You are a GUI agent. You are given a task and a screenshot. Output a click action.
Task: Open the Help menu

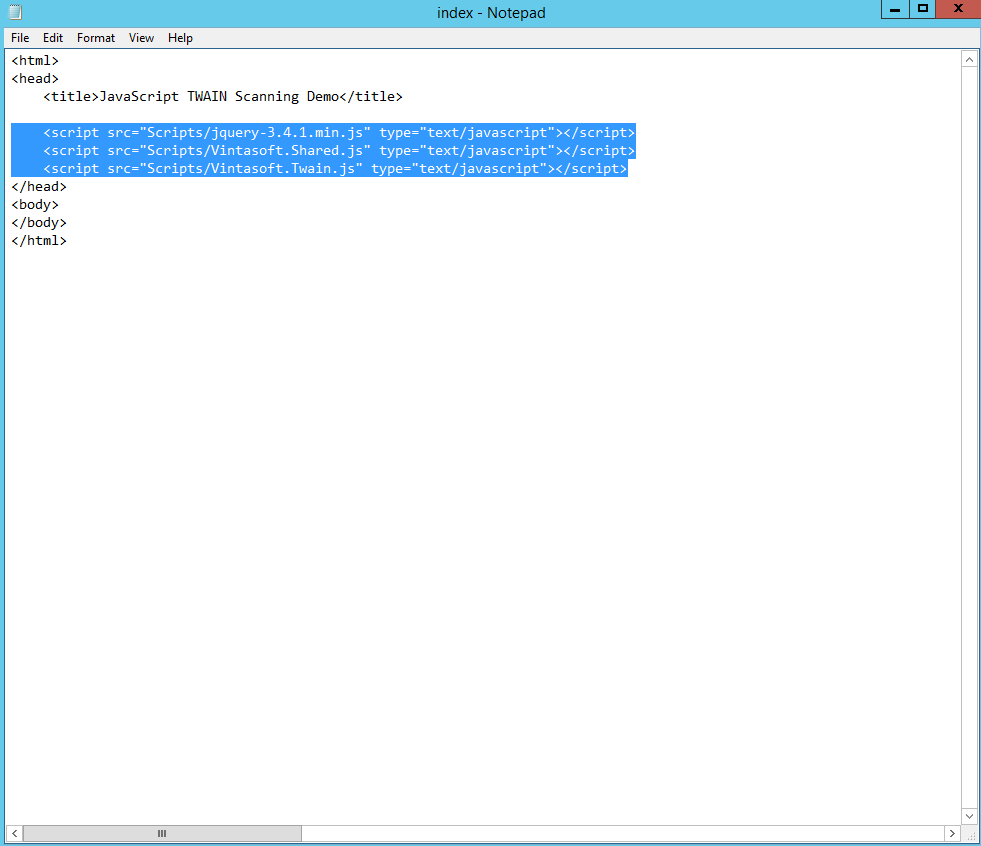click(x=180, y=38)
